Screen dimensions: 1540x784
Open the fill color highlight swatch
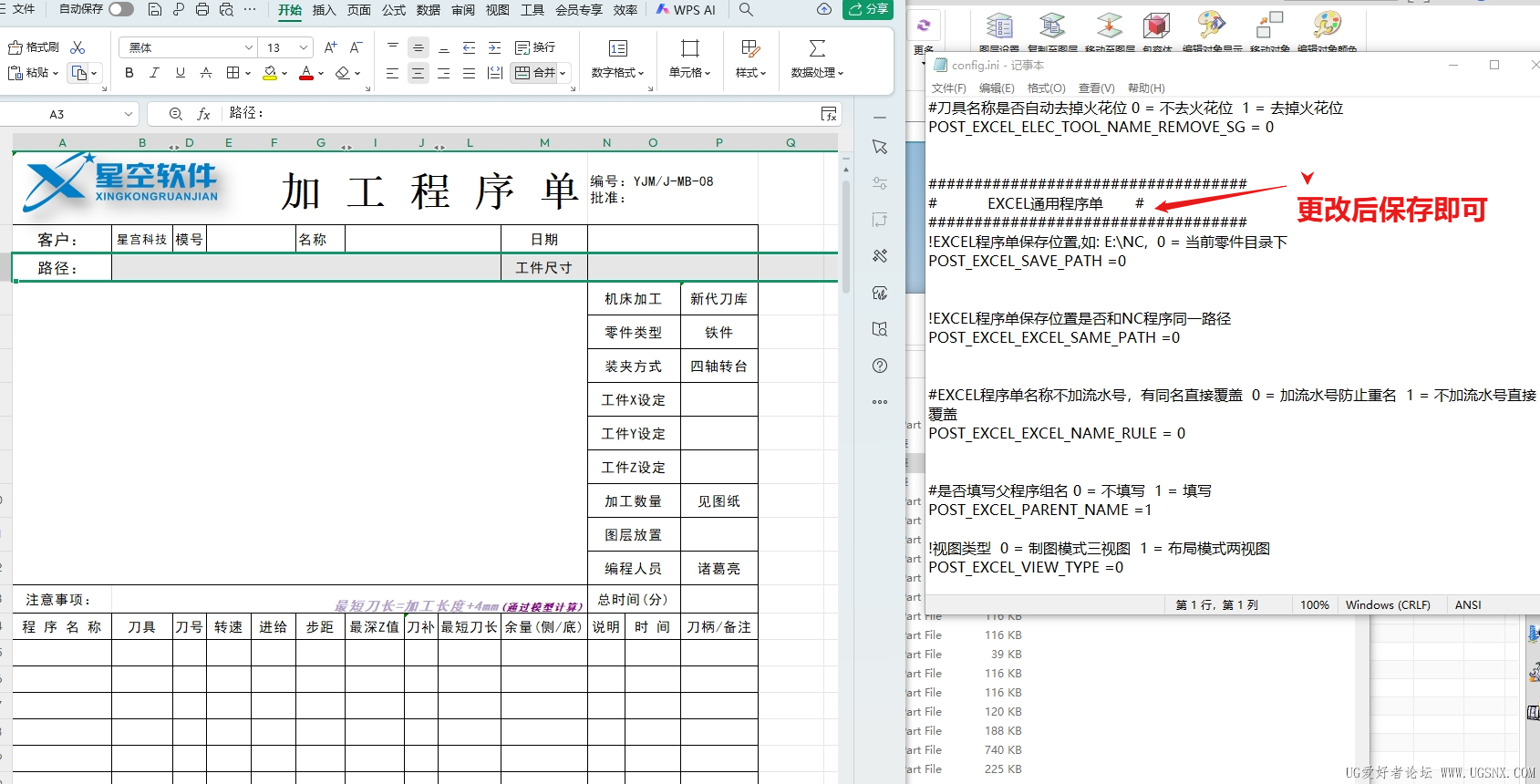click(x=270, y=73)
